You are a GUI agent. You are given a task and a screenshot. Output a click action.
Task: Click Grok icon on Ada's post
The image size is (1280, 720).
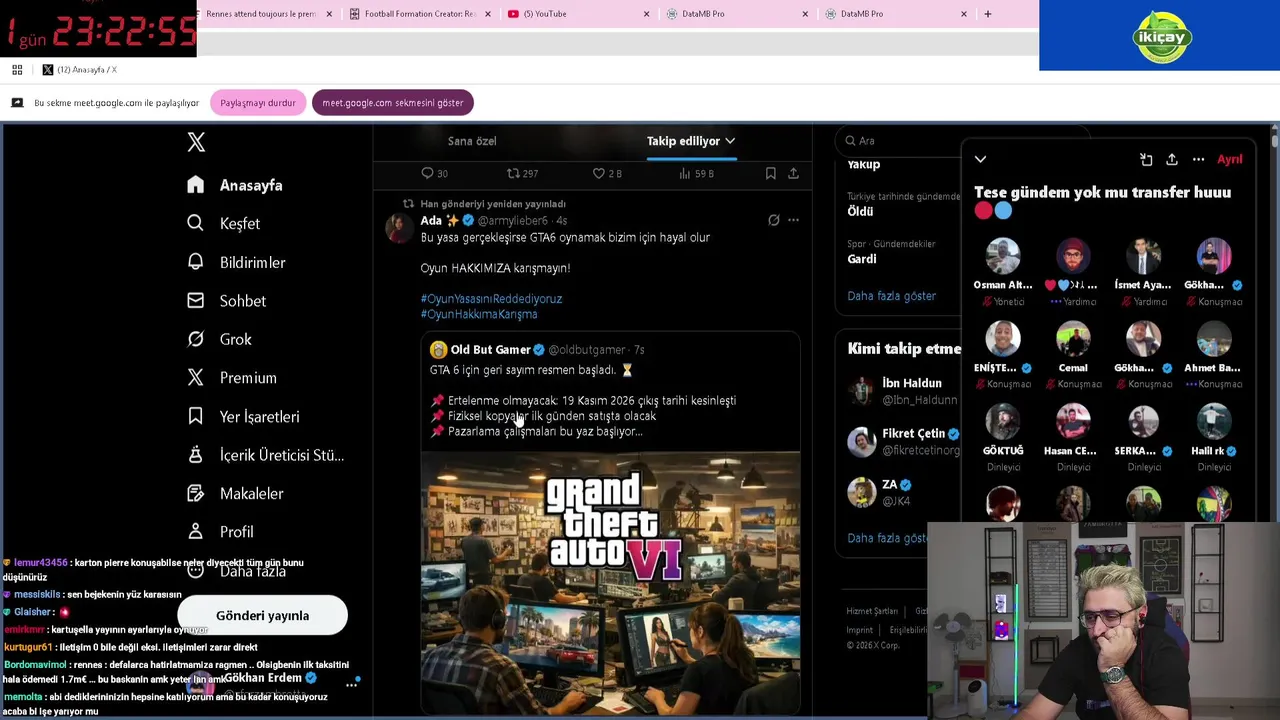773,220
